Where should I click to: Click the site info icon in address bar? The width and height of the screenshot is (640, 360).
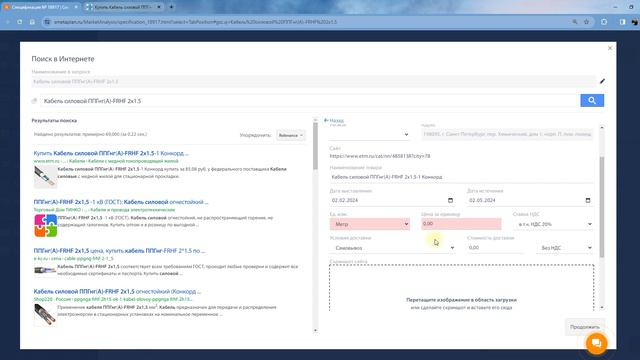coord(47,22)
